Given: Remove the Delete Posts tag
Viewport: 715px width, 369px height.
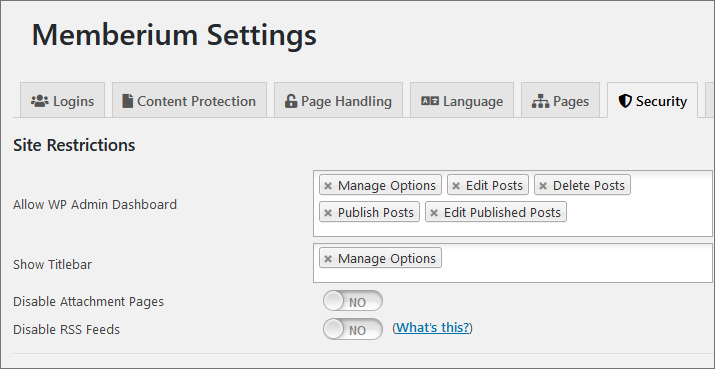Looking at the screenshot, I should tap(543, 186).
